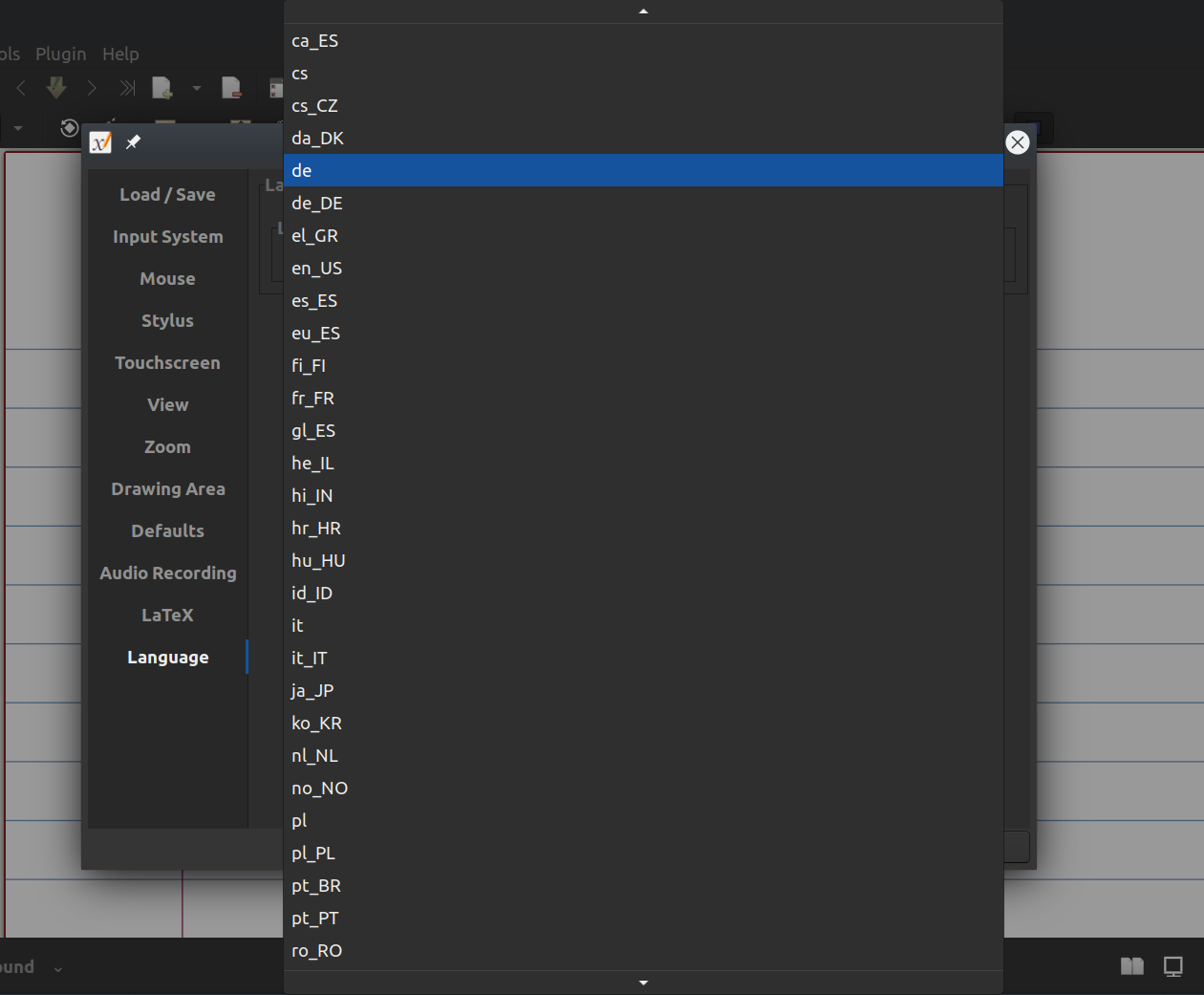Open the new page type dropdown arrow
Image resolution: width=1204 pixels, height=995 pixels.
pos(198,89)
